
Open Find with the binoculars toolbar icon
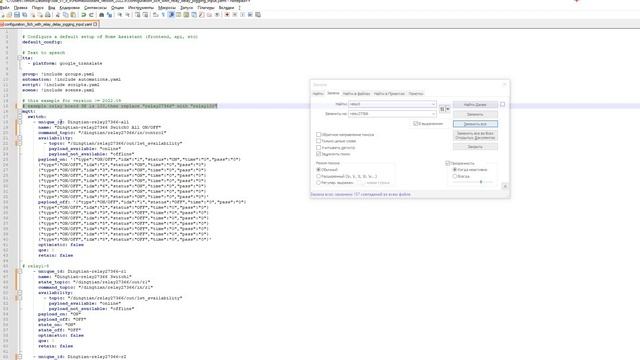tap(102, 15)
